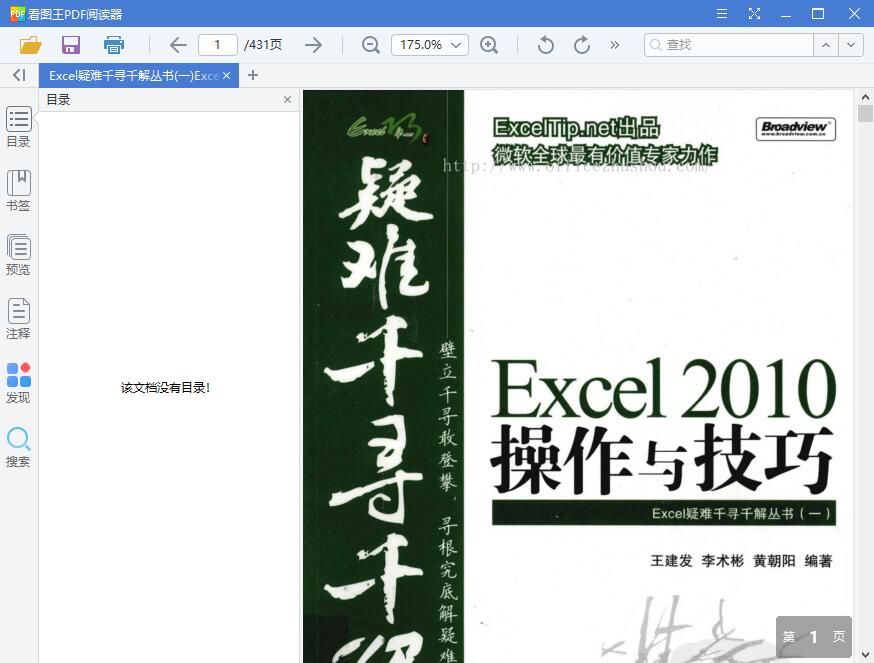This screenshot has height=663, width=874.
Task: Collapse the sidebar panel
Action: 19,75
